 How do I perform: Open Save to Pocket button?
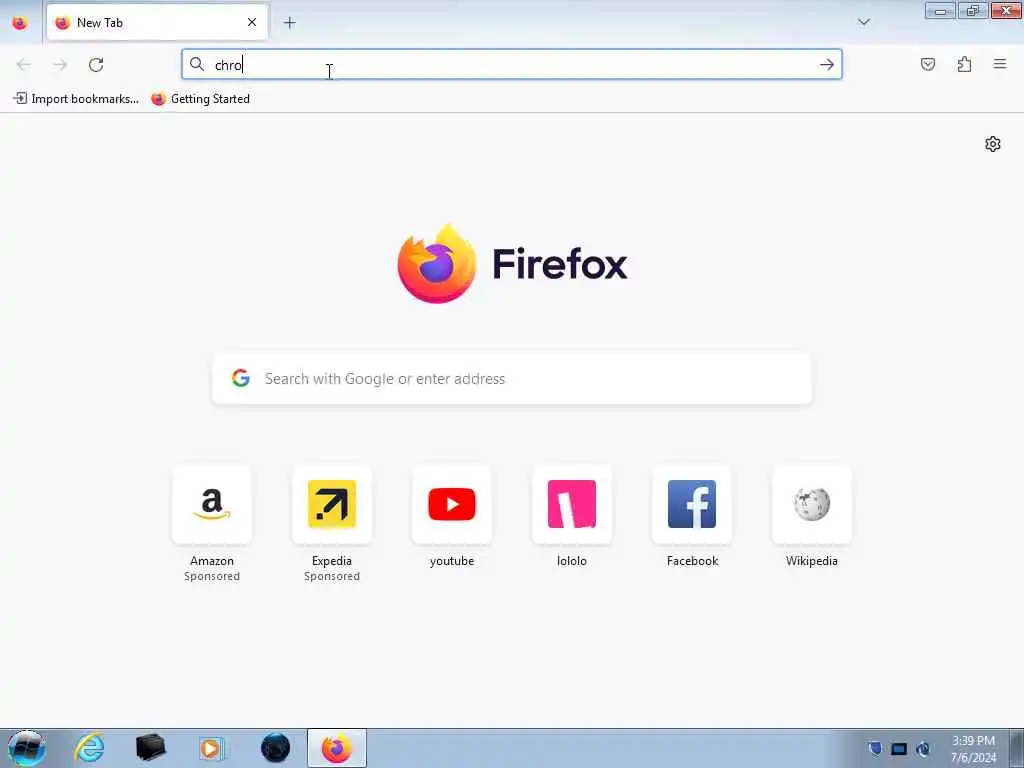(928, 64)
